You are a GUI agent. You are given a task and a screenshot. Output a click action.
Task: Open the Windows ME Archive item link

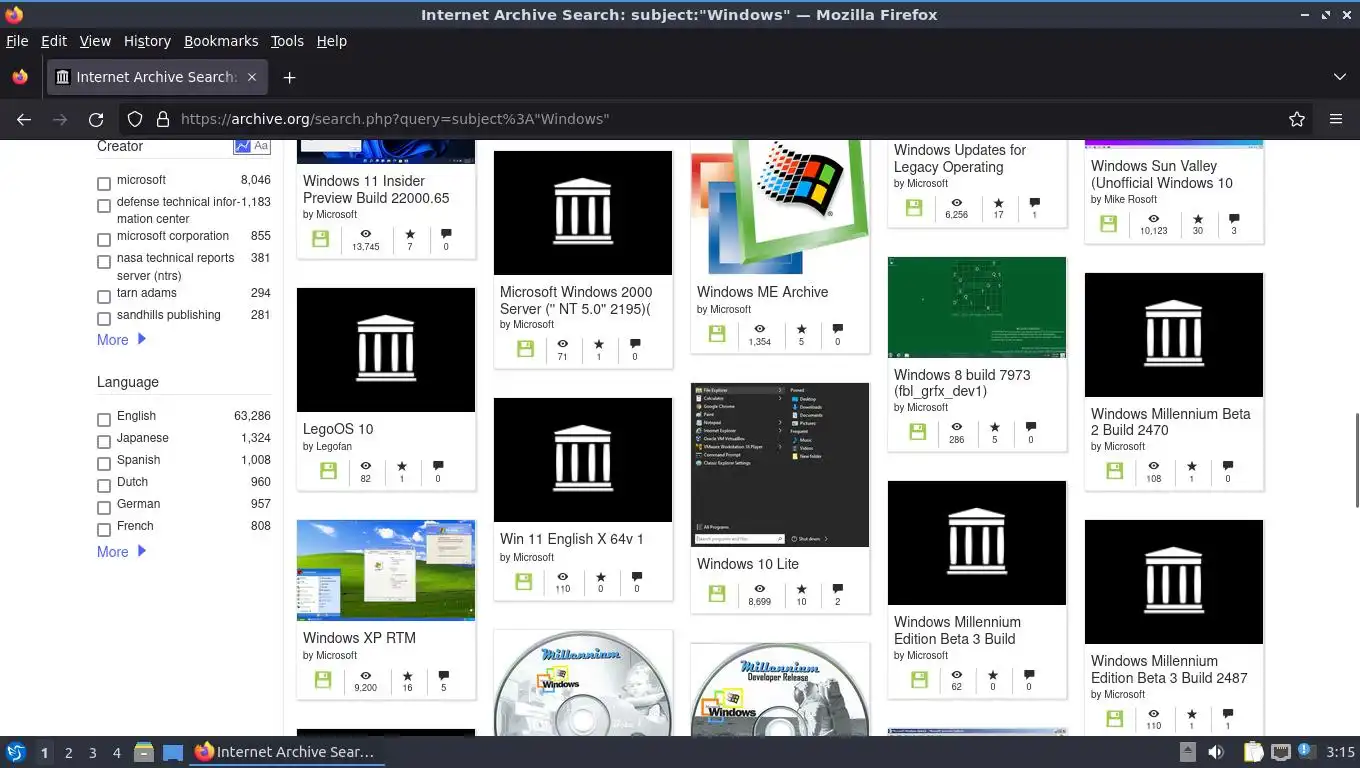[x=762, y=292]
